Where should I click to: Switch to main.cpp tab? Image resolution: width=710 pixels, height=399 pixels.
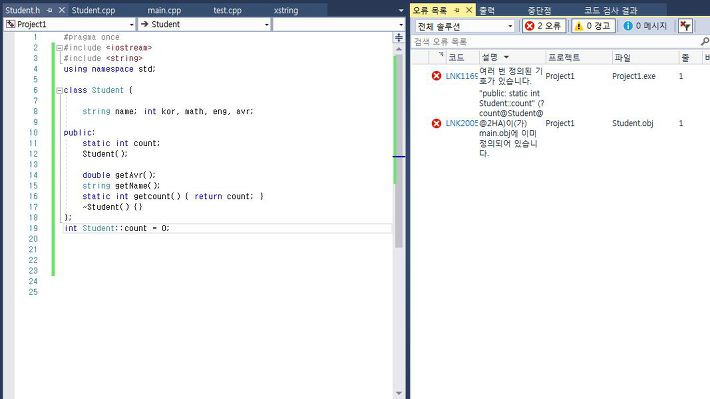[164, 10]
